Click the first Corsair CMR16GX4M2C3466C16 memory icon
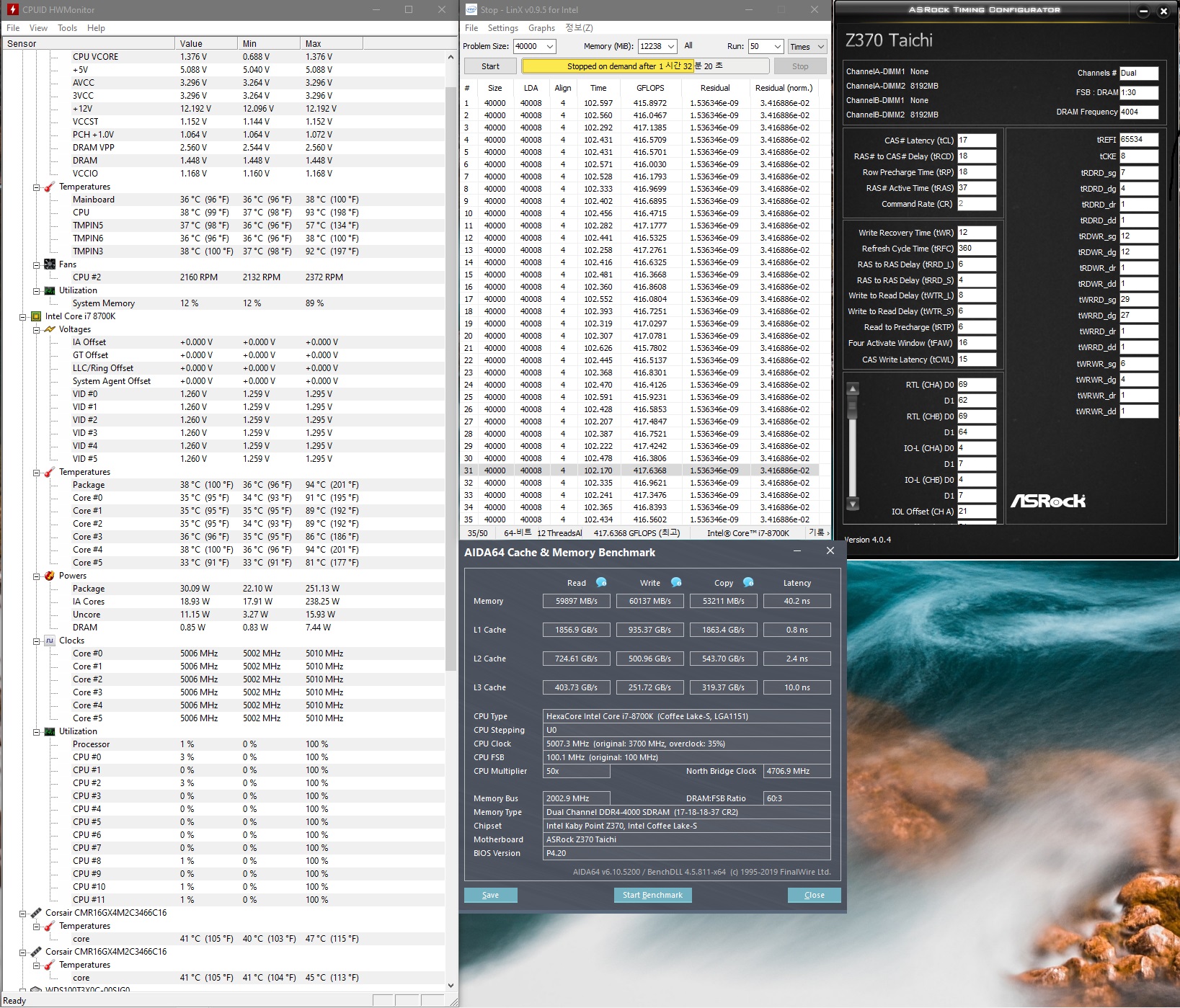 (36, 913)
